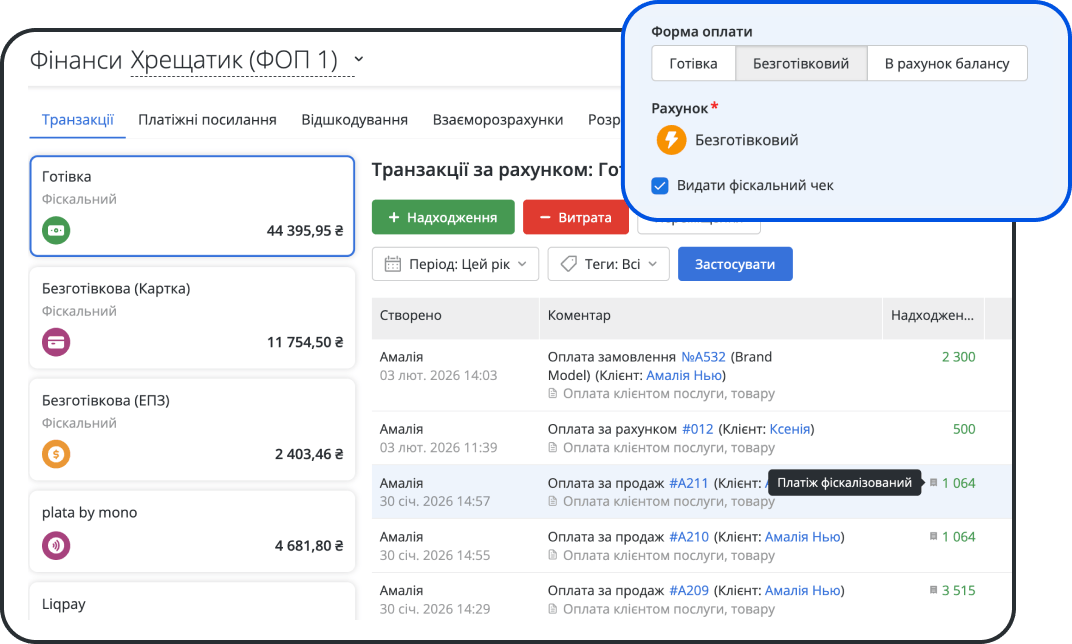Screen dimensions: 1072x644
Task: Open client link Амалія Нью in #A209 row
Action: point(803,590)
